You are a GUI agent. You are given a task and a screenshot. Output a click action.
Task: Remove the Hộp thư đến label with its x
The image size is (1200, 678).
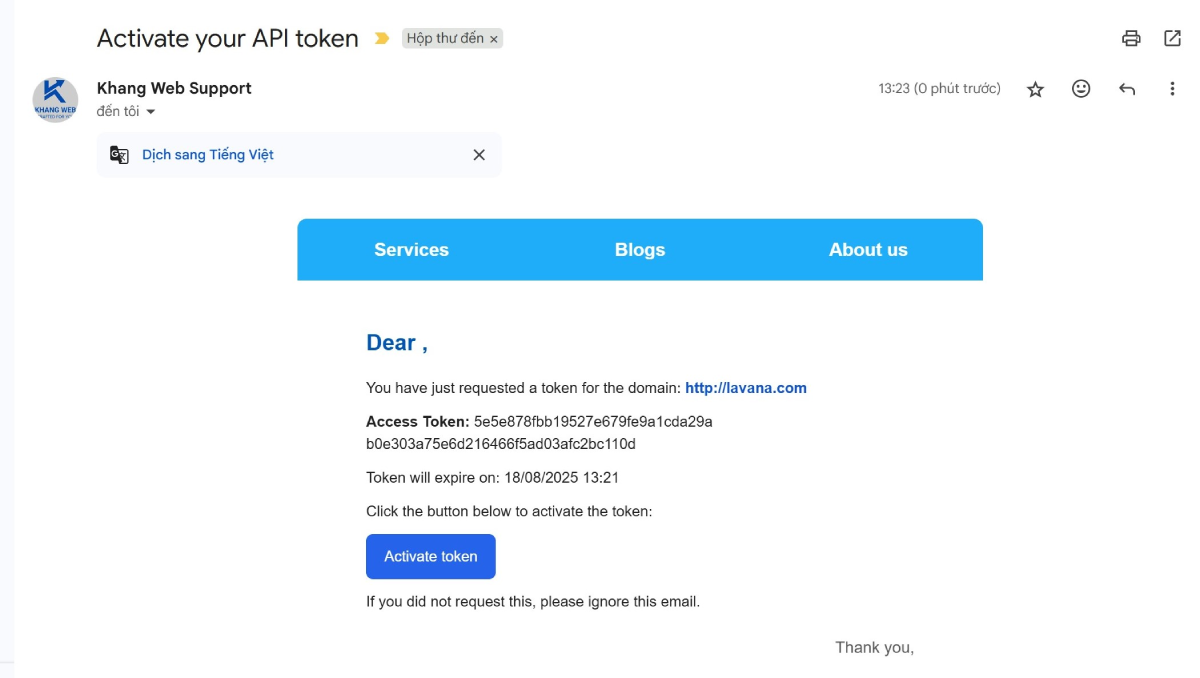[x=492, y=38]
